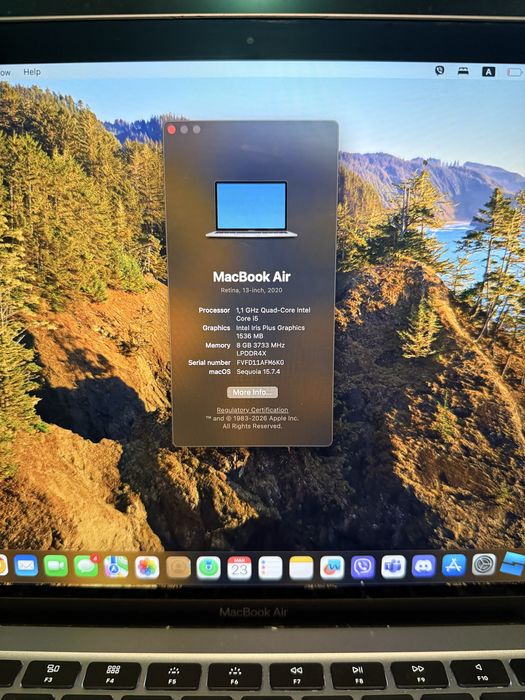Click the MacBook Air laptop image
This screenshot has width=525, height=700.
tap(251, 209)
